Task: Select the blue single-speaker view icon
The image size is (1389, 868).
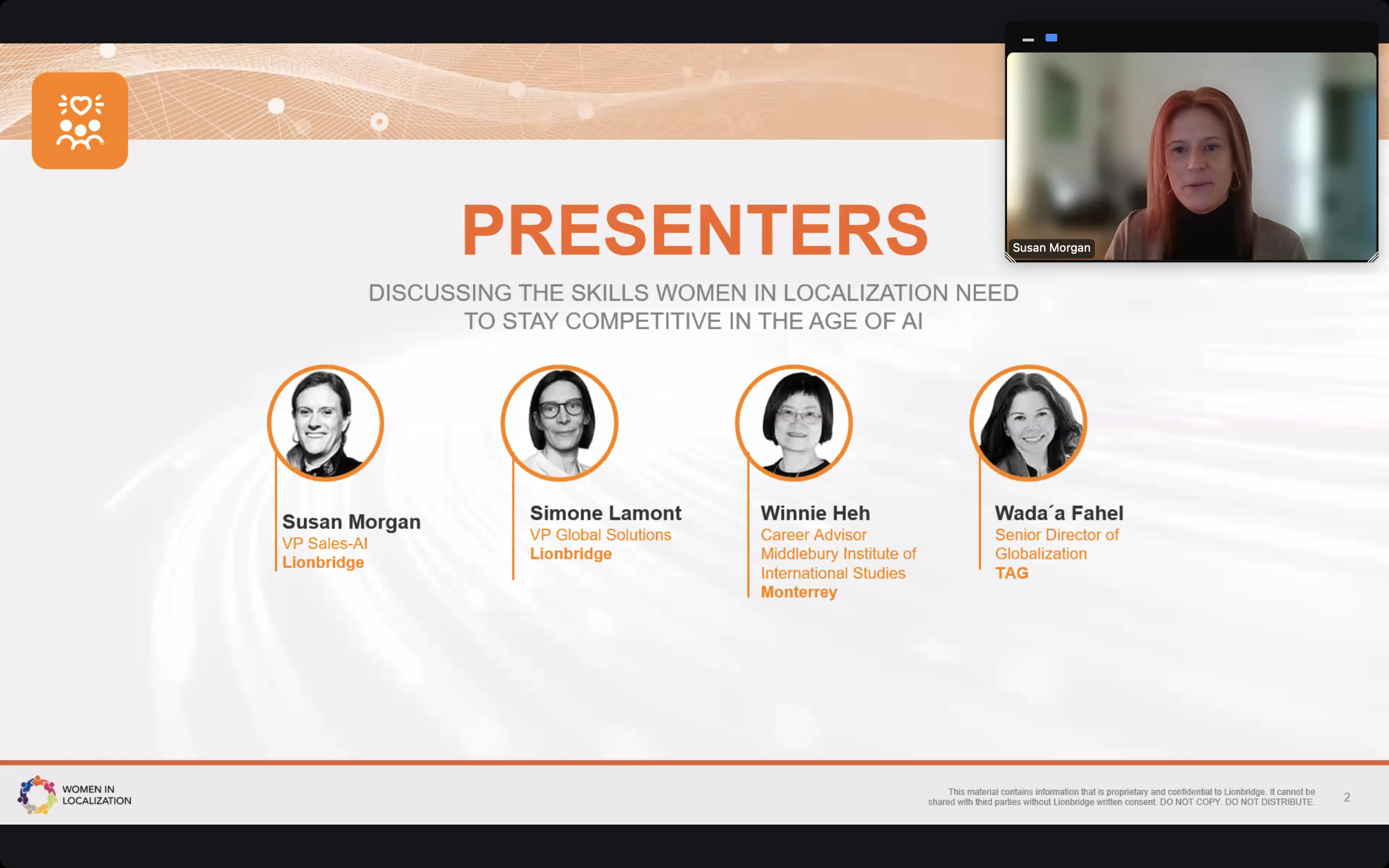Action: (x=1051, y=38)
